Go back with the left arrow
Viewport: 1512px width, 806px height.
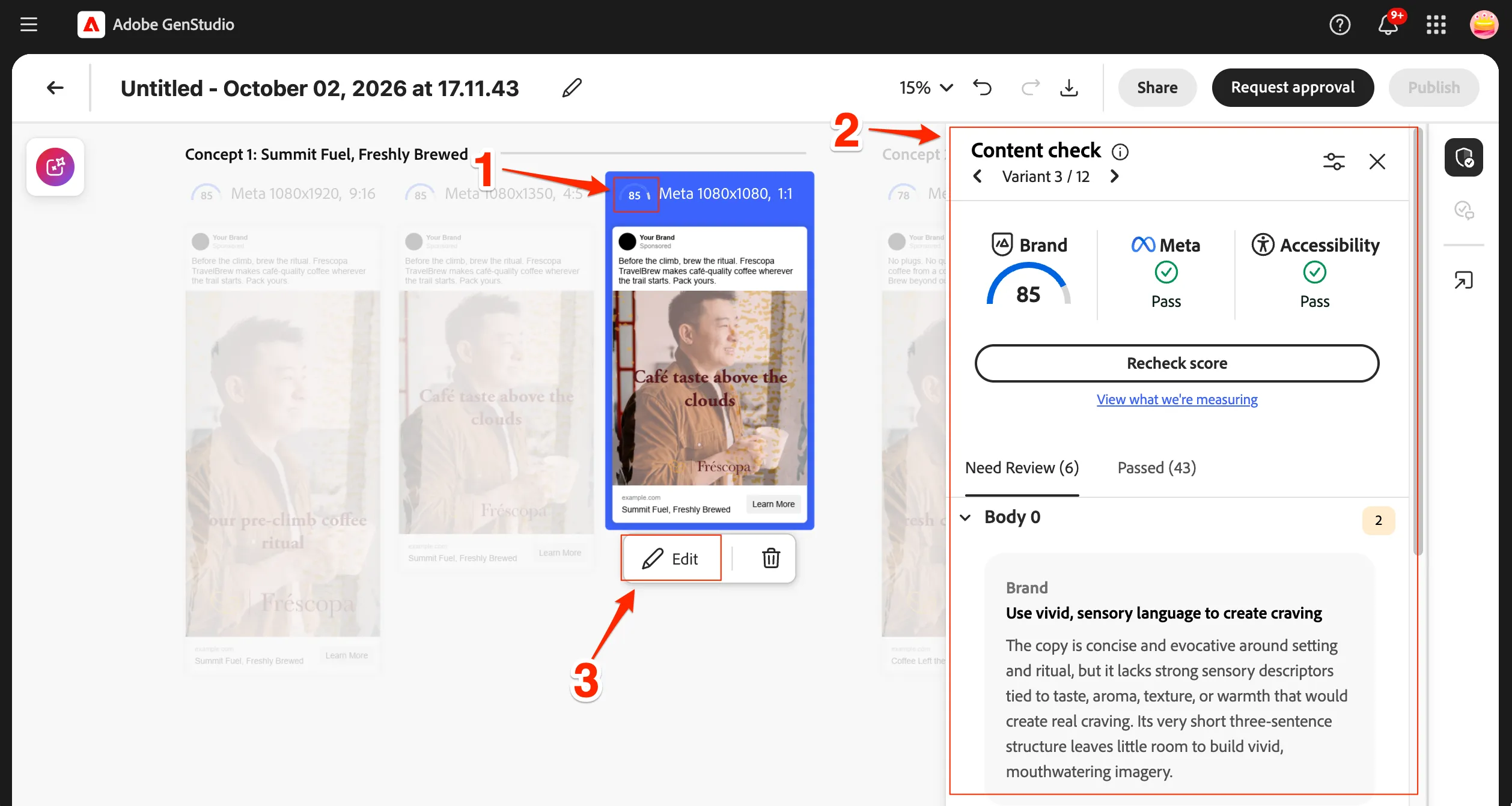(x=55, y=88)
